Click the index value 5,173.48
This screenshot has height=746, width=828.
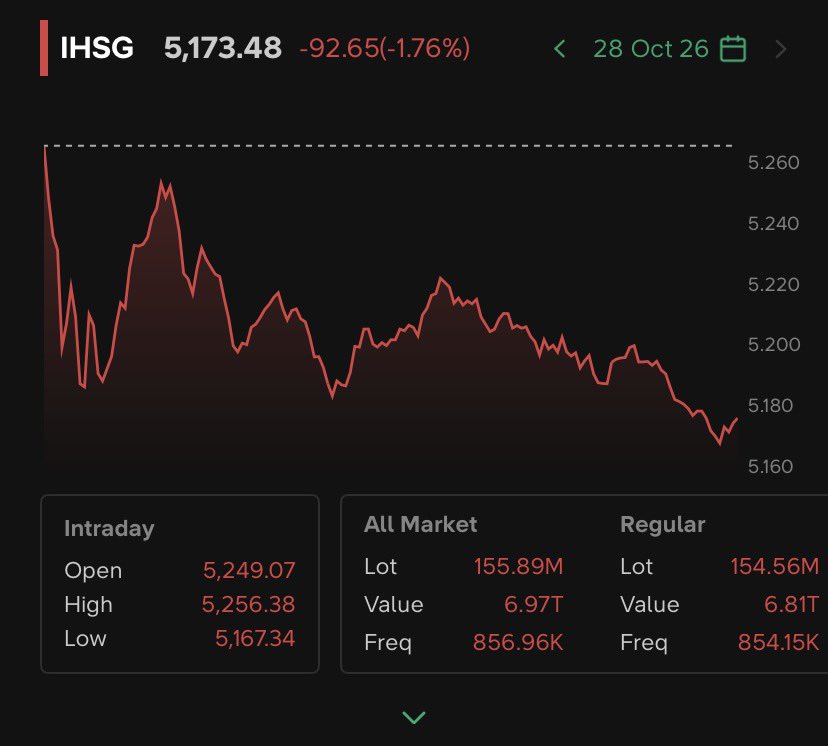click(x=222, y=48)
